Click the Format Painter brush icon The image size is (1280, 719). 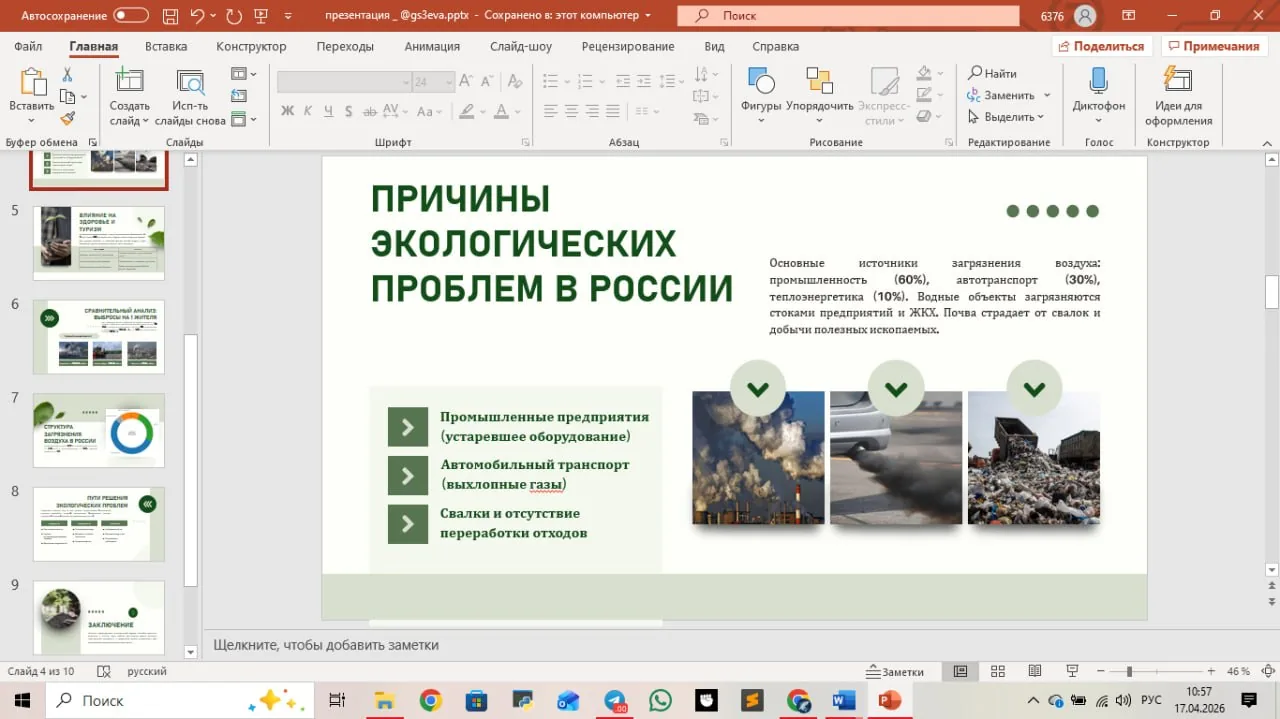click(x=67, y=118)
